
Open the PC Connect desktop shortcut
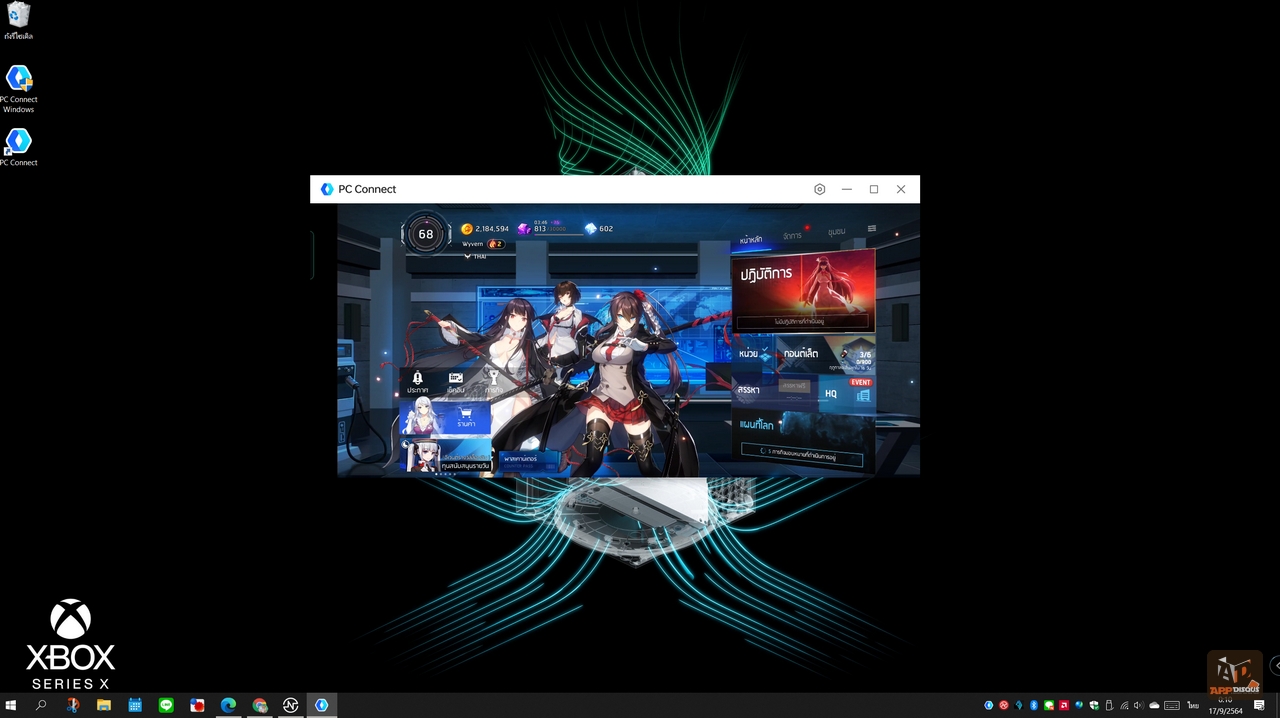tap(18, 147)
